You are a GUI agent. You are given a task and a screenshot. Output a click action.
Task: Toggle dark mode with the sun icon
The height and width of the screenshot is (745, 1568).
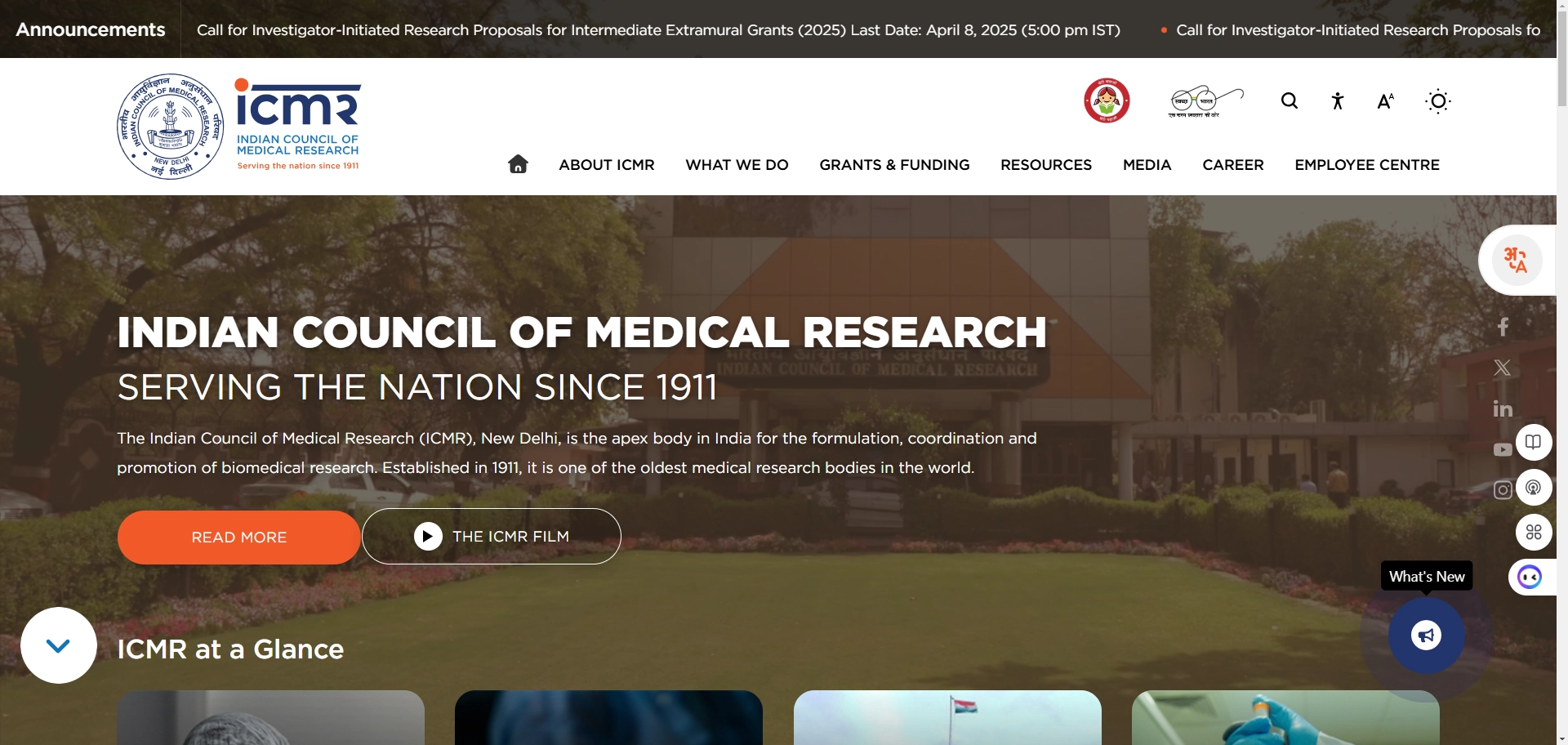coord(1437,100)
